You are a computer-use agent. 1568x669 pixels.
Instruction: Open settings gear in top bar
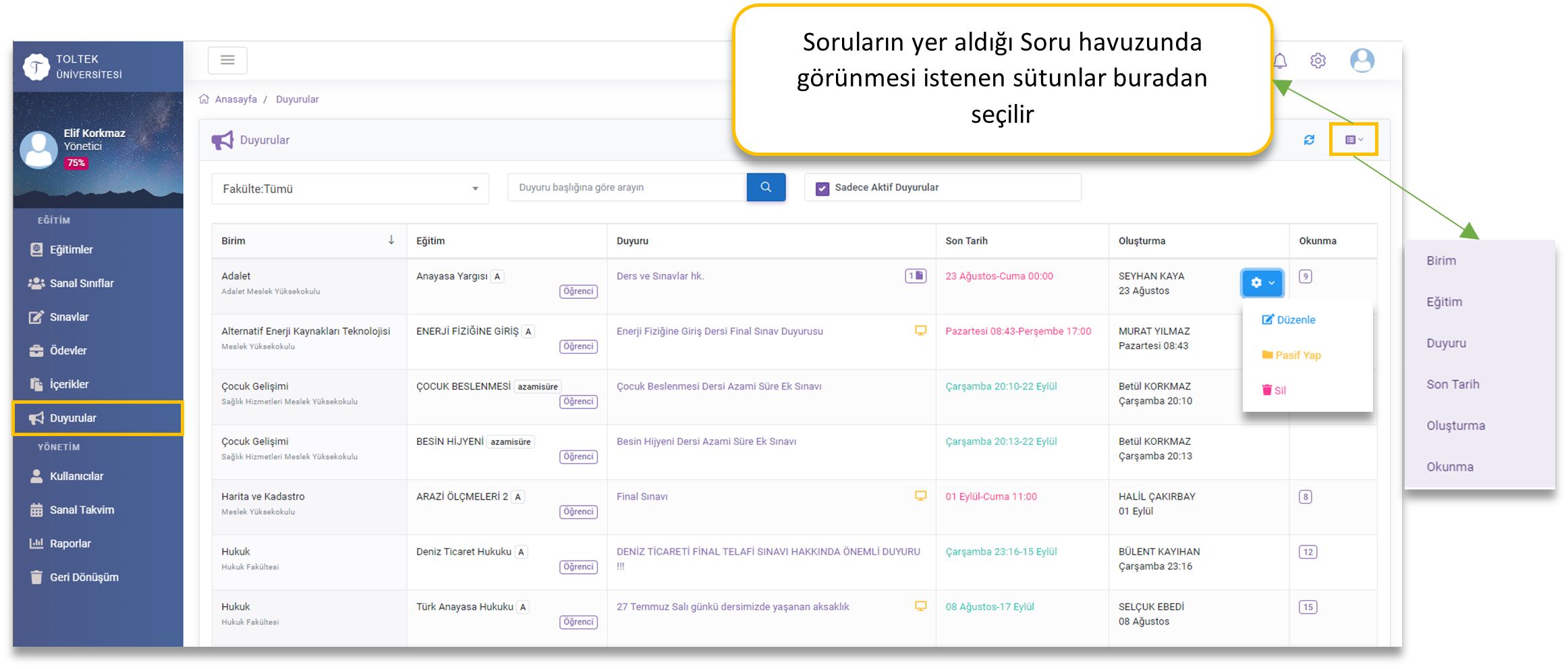1318,61
